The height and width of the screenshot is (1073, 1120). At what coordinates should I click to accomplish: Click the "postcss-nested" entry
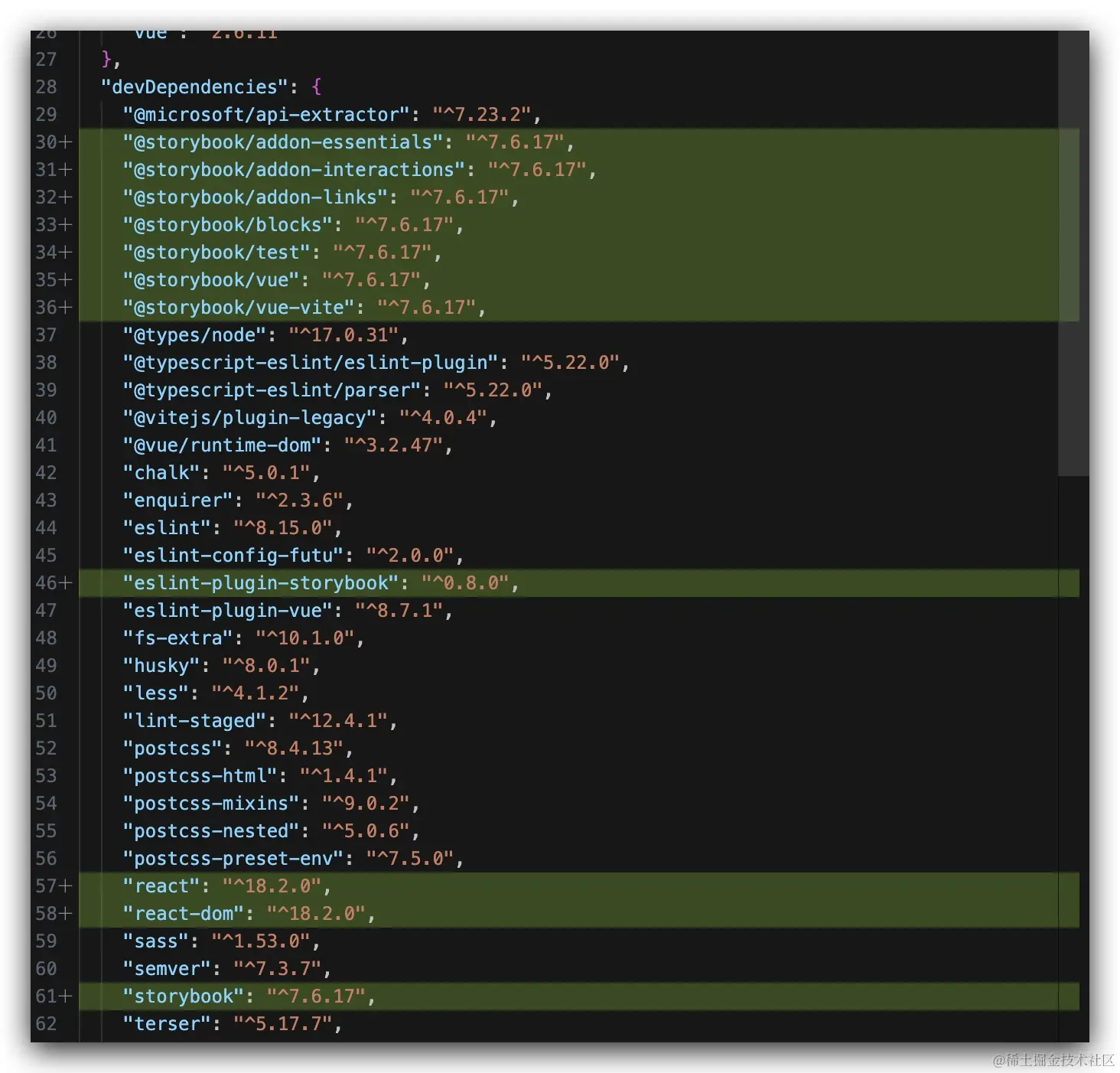point(271,831)
